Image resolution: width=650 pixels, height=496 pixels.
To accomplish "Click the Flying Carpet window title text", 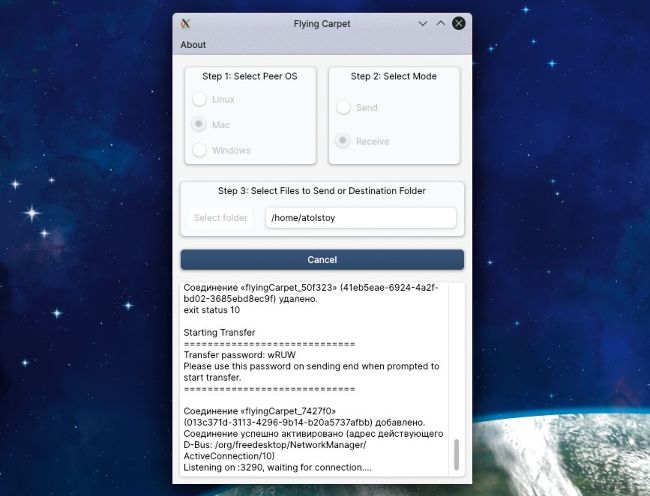I will 322,23.
